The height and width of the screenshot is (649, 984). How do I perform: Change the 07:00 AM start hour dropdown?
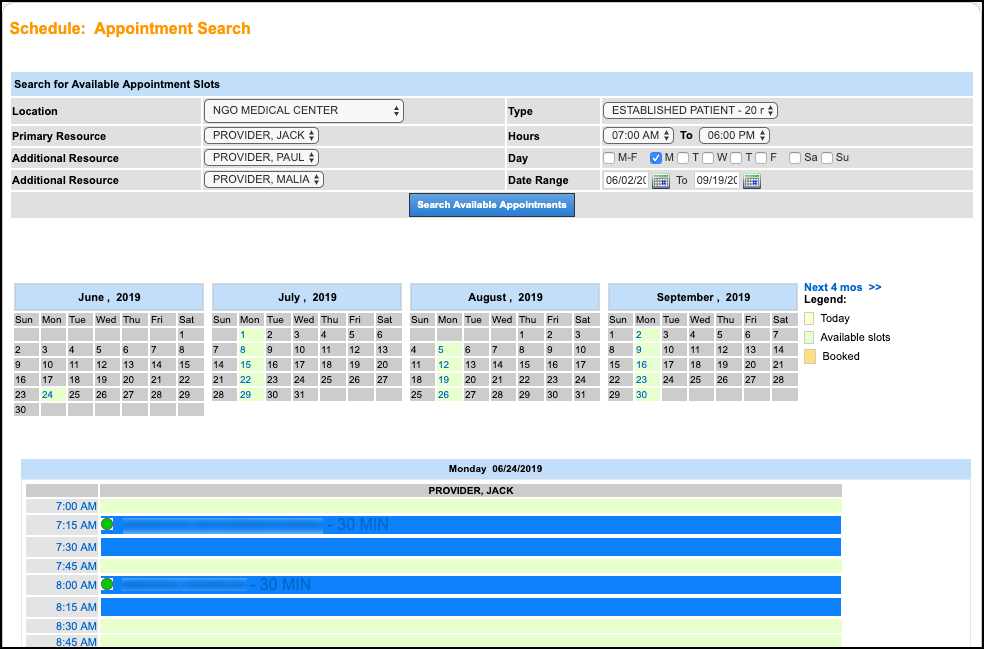tap(638, 136)
